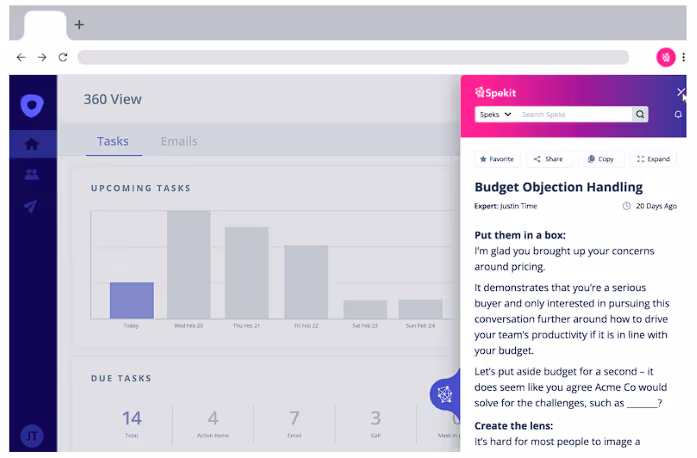Viewport: 697px width, 458px height.
Task: Open the paper plane Sequences icon
Action: (x=31, y=206)
